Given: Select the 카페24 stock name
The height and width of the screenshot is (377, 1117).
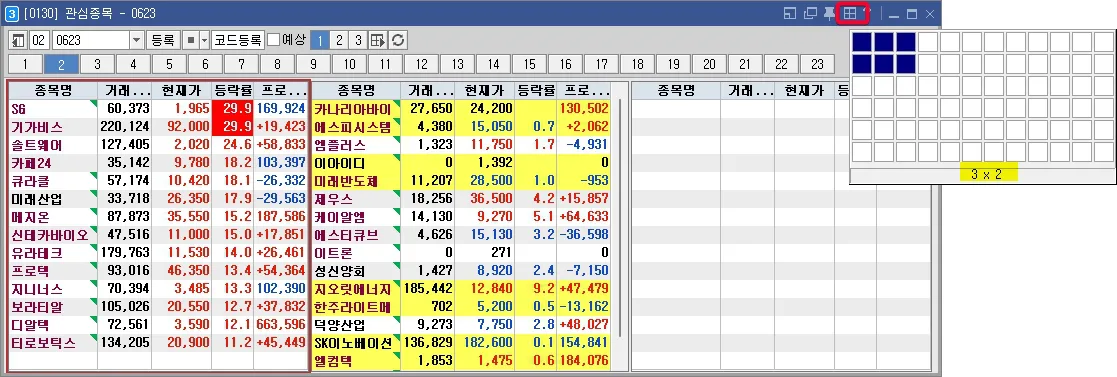Looking at the screenshot, I should (32, 163).
